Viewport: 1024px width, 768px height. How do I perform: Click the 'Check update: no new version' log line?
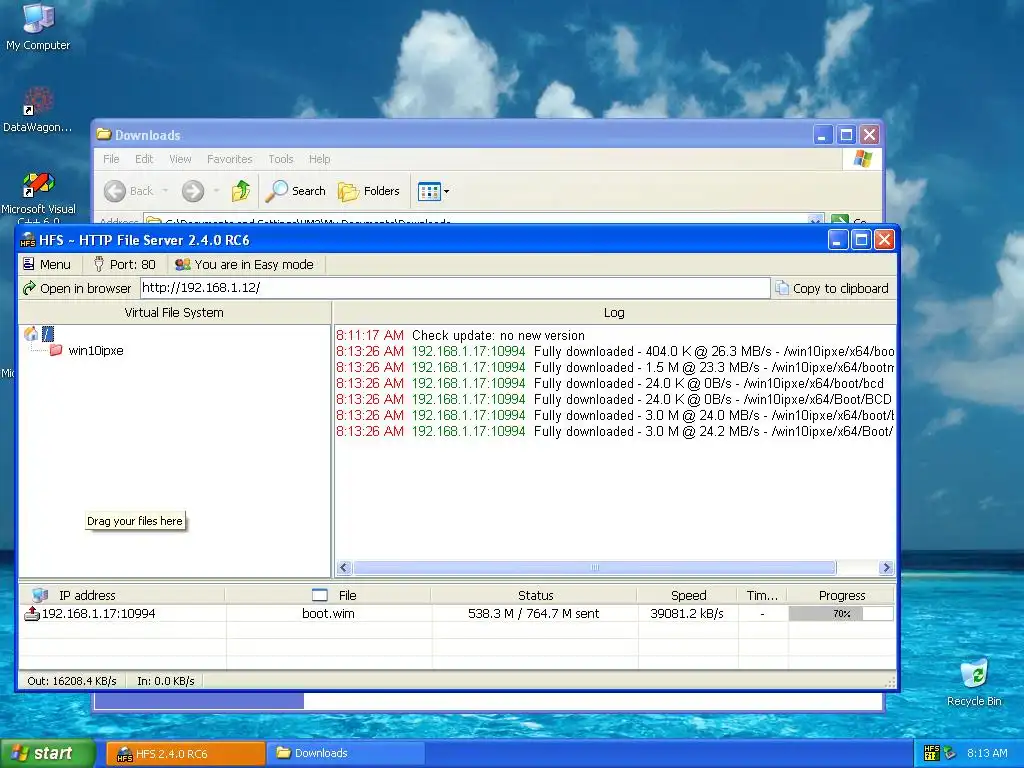pos(498,335)
